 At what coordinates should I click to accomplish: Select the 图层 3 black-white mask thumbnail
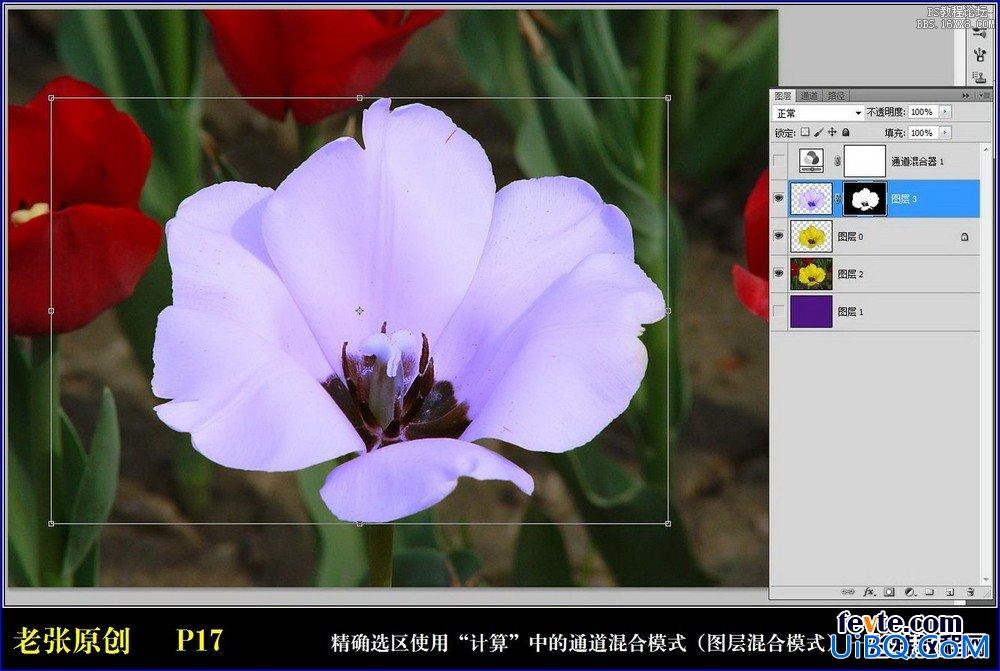coord(865,199)
